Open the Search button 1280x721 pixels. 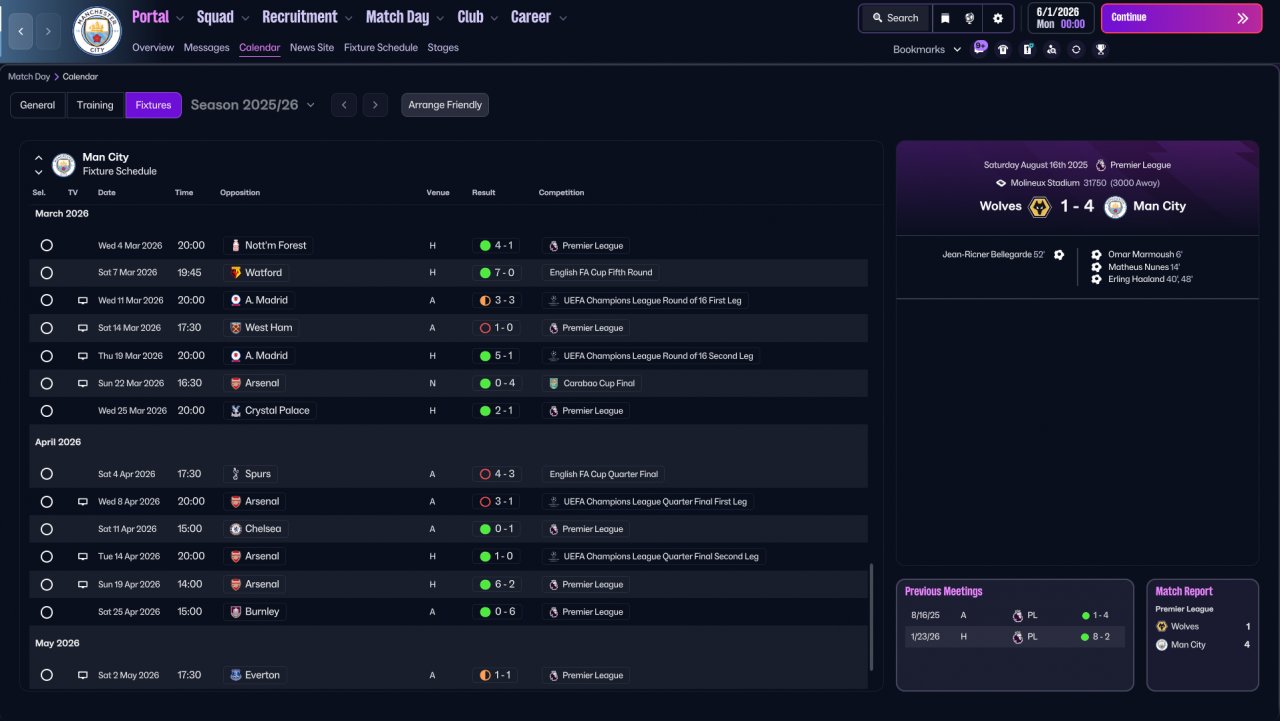[894, 18]
